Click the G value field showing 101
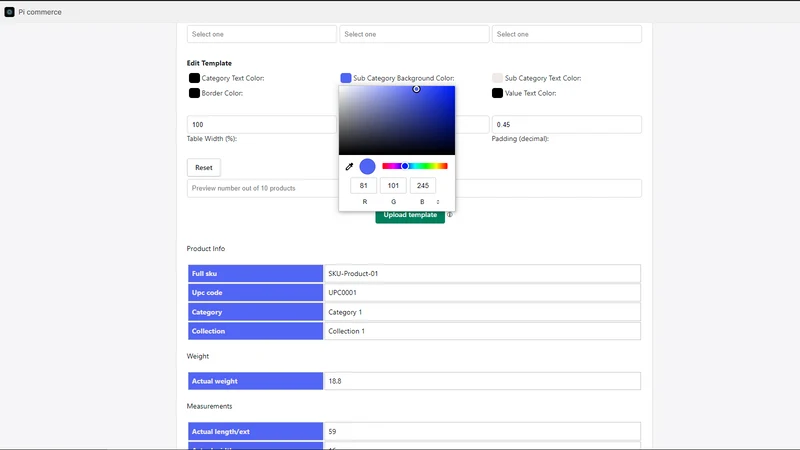This screenshot has width=800, height=450. (393, 186)
